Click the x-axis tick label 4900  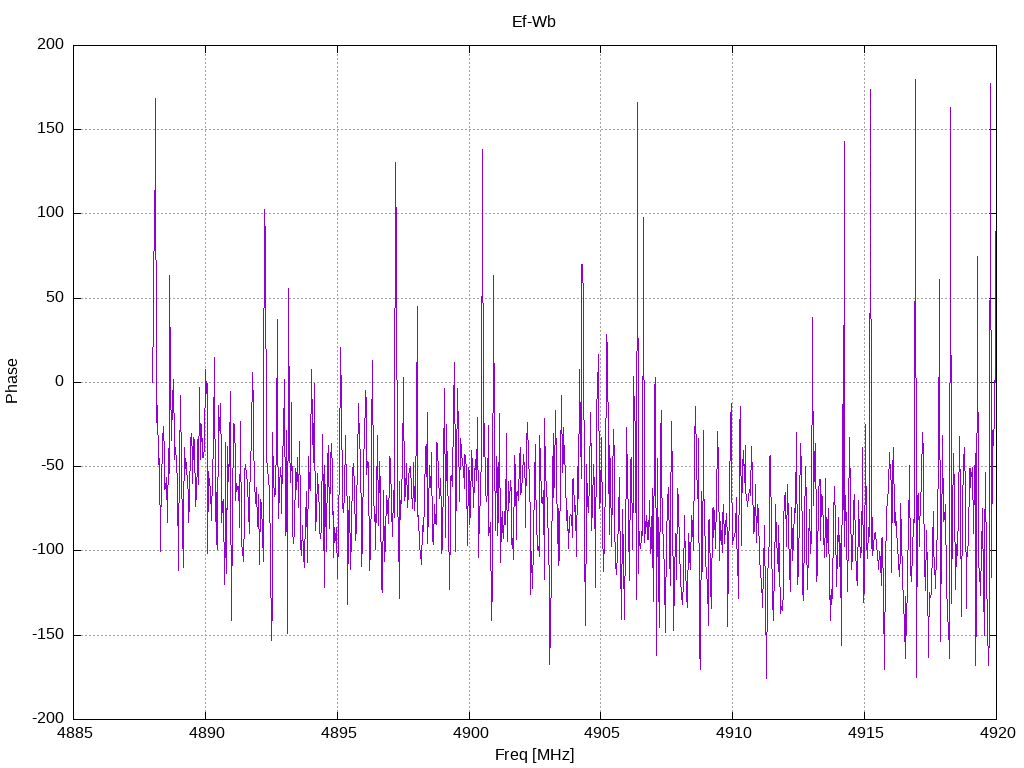click(x=471, y=733)
